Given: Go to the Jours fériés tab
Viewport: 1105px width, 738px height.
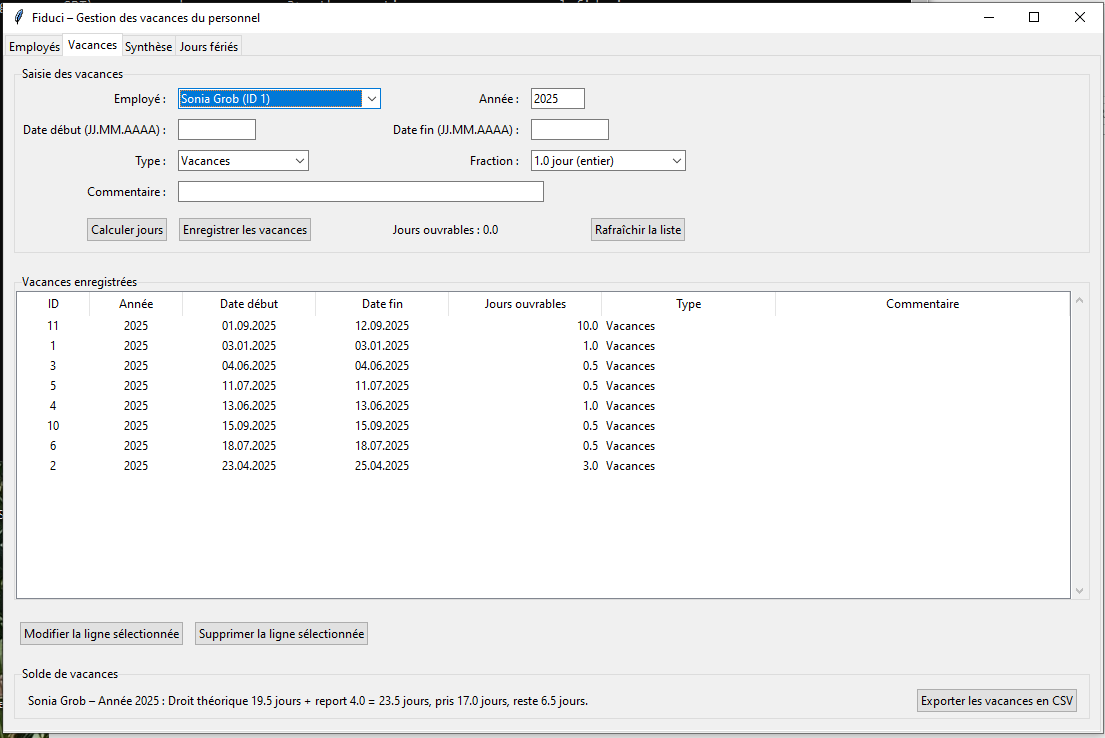Looking at the screenshot, I should 208,47.
